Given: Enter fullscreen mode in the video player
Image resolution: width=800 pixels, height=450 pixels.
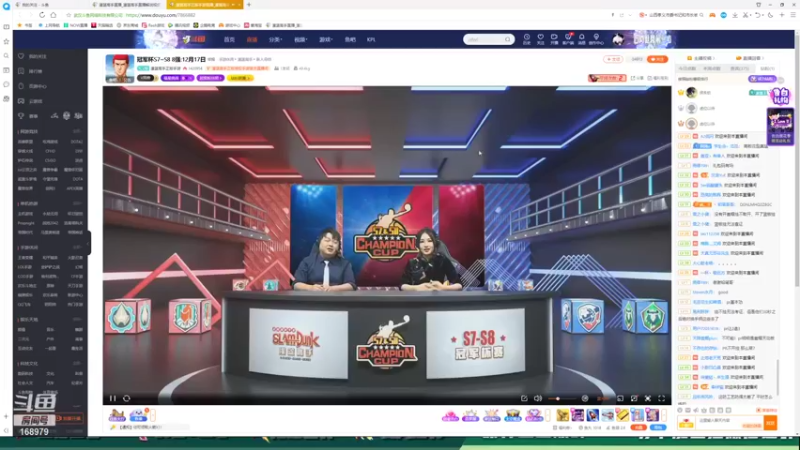Looking at the screenshot, I should click(661, 398).
